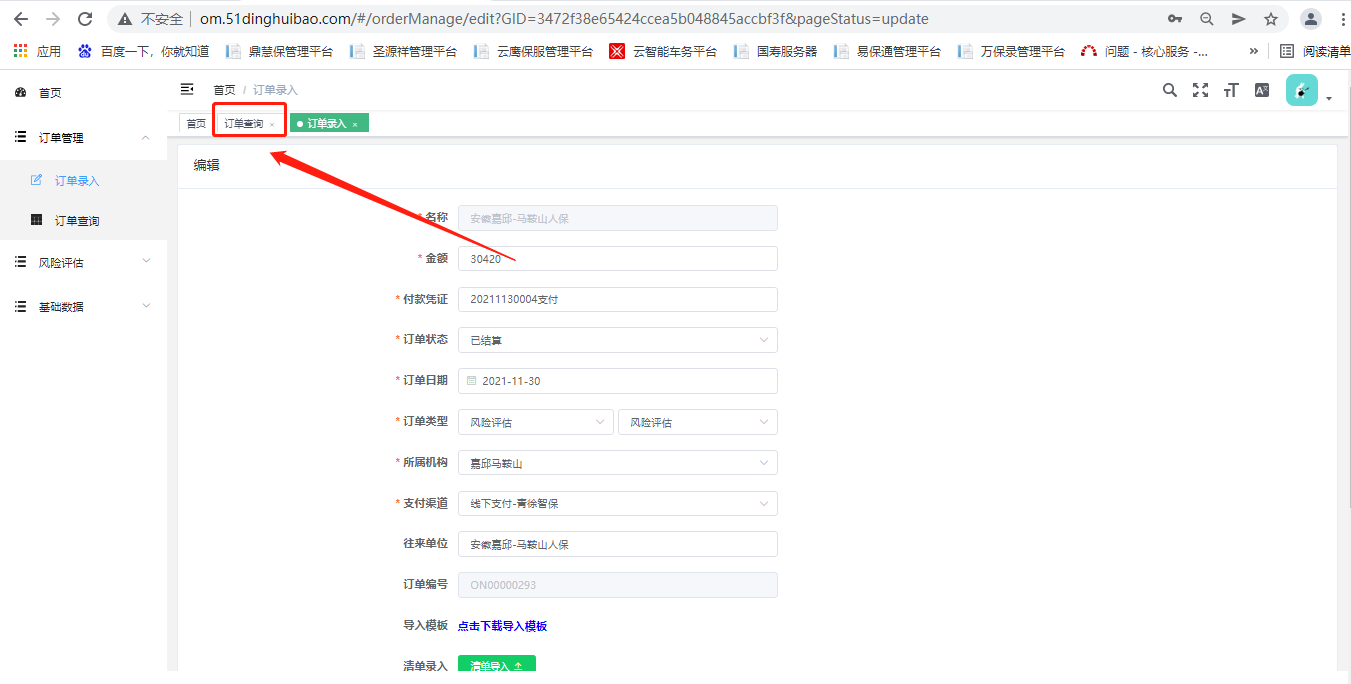The height and width of the screenshot is (684, 1351).
Task: Click the share page arrow icon
Action: (x=1239, y=19)
